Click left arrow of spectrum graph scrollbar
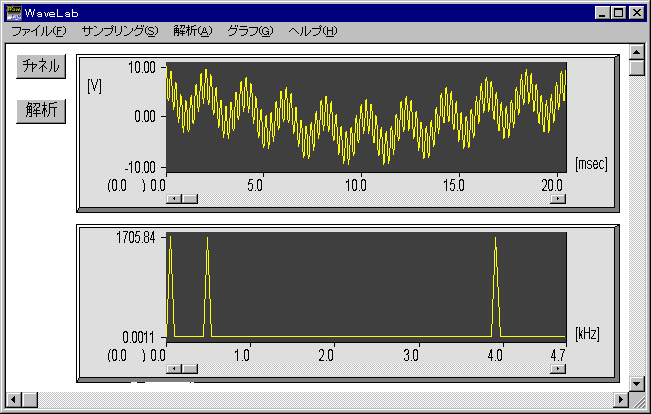This screenshot has height=414, width=651. pyautogui.click(x=174, y=369)
